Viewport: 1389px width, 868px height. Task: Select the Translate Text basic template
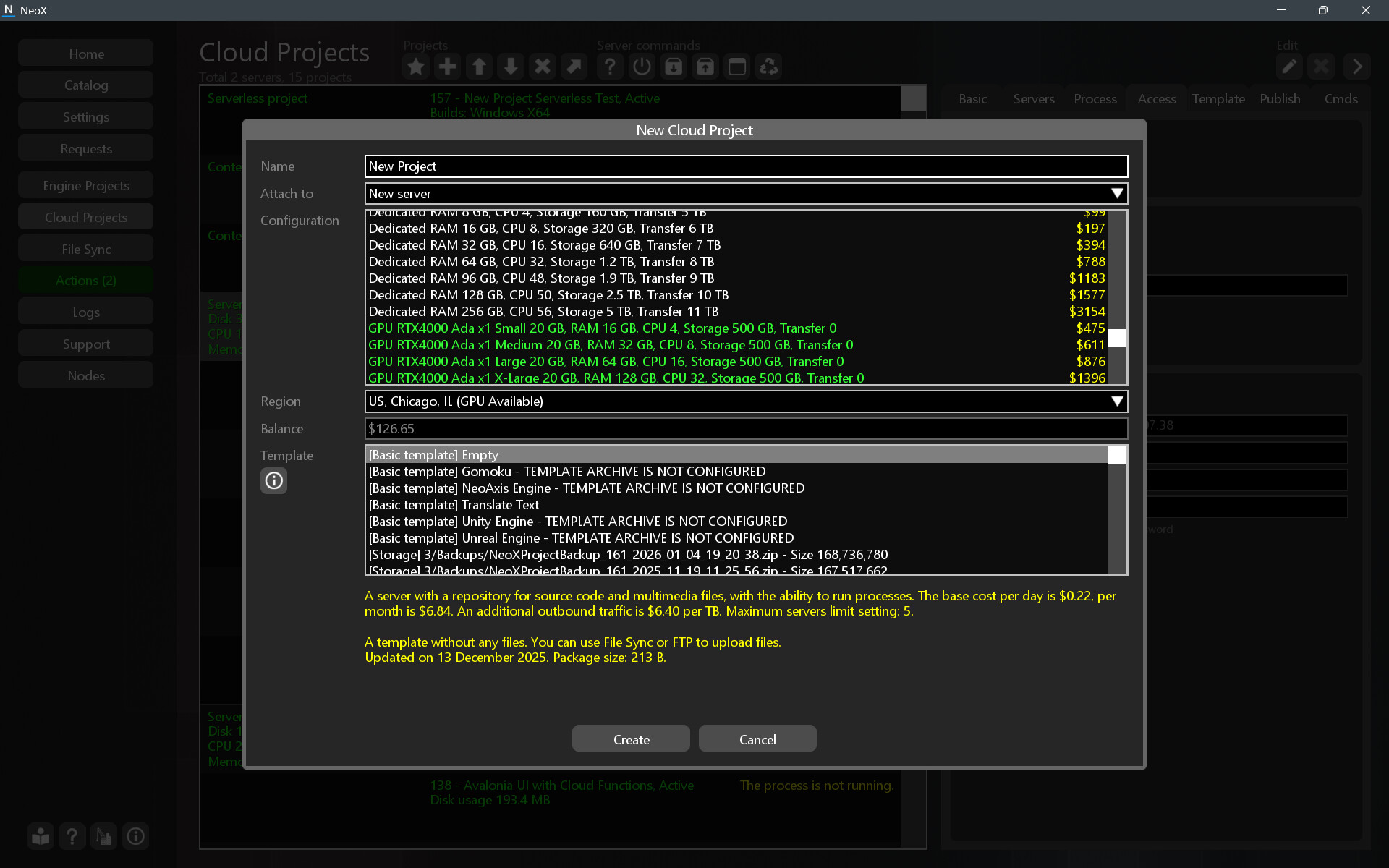454,505
